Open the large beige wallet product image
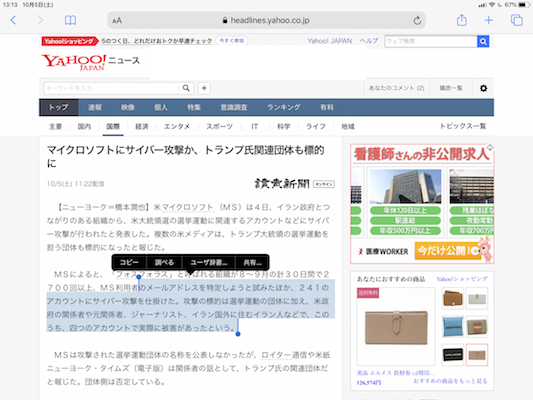The image size is (533, 400). 396,327
